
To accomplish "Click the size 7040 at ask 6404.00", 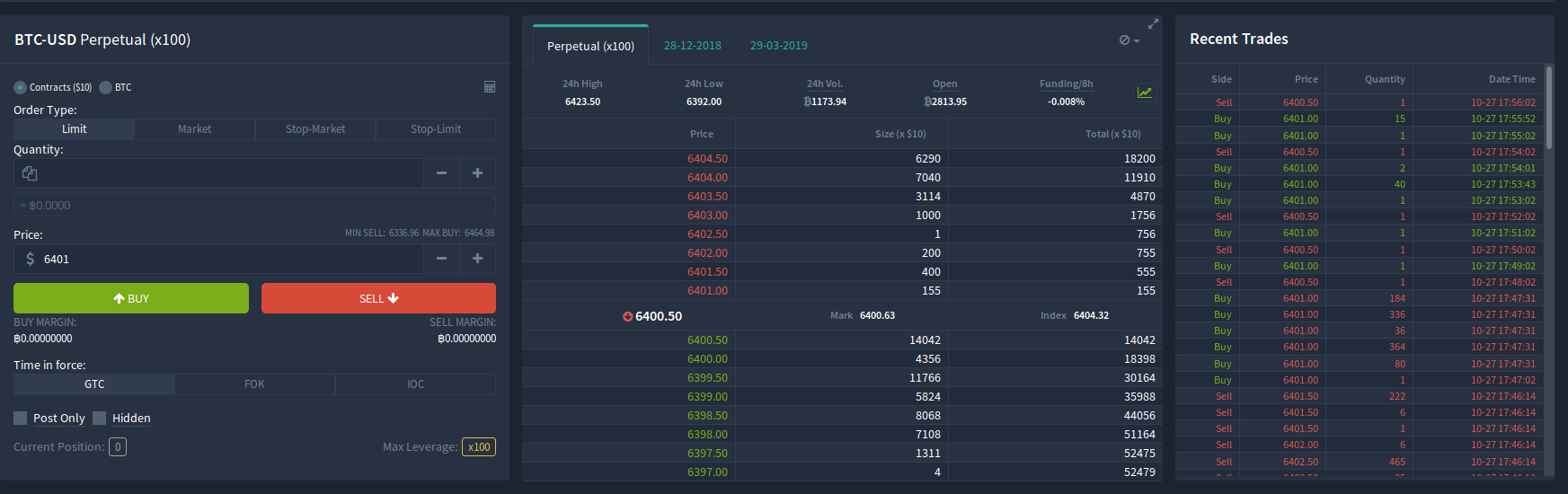I will (927, 178).
